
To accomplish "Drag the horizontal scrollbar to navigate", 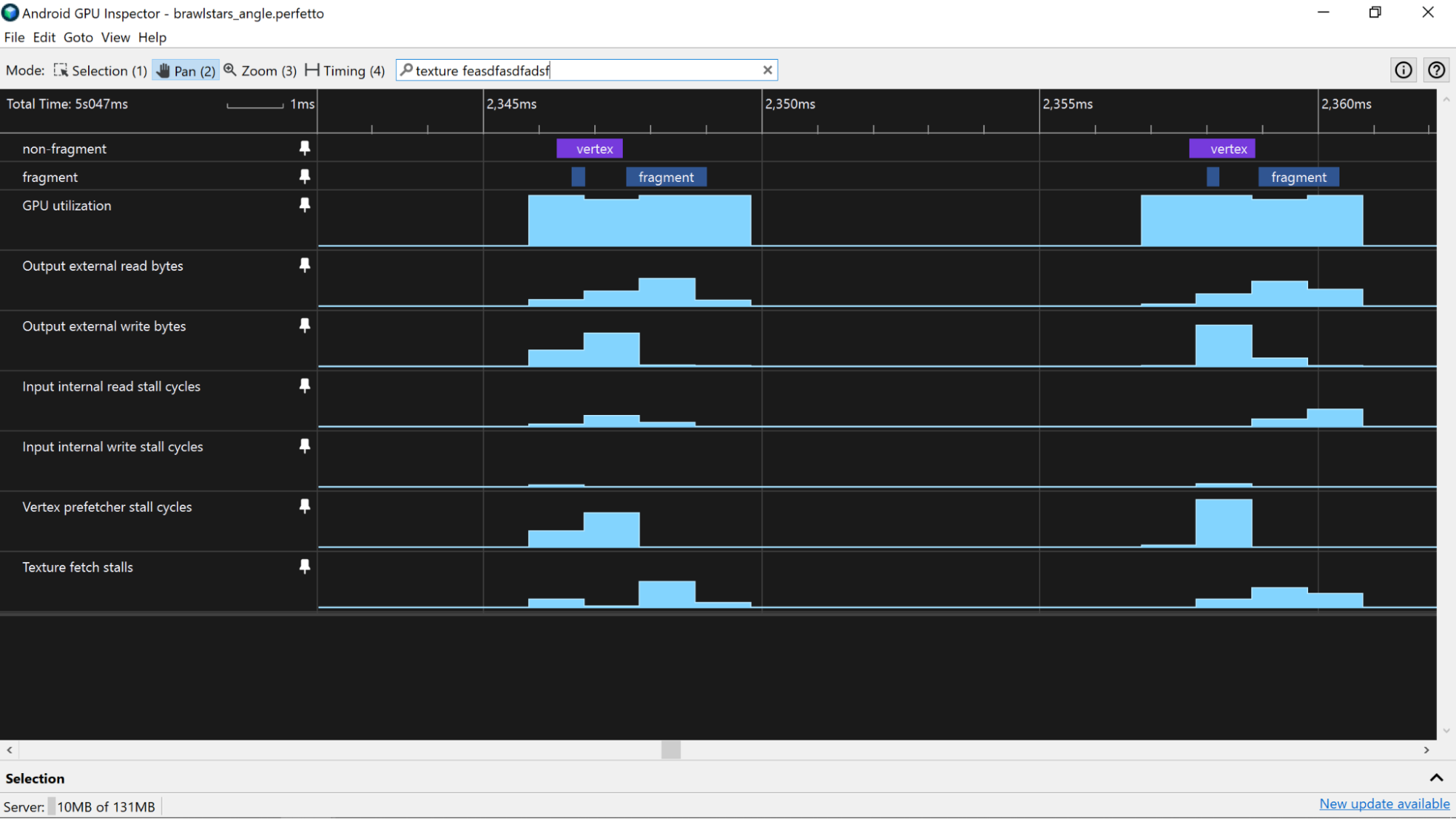I will click(x=671, y=749).
